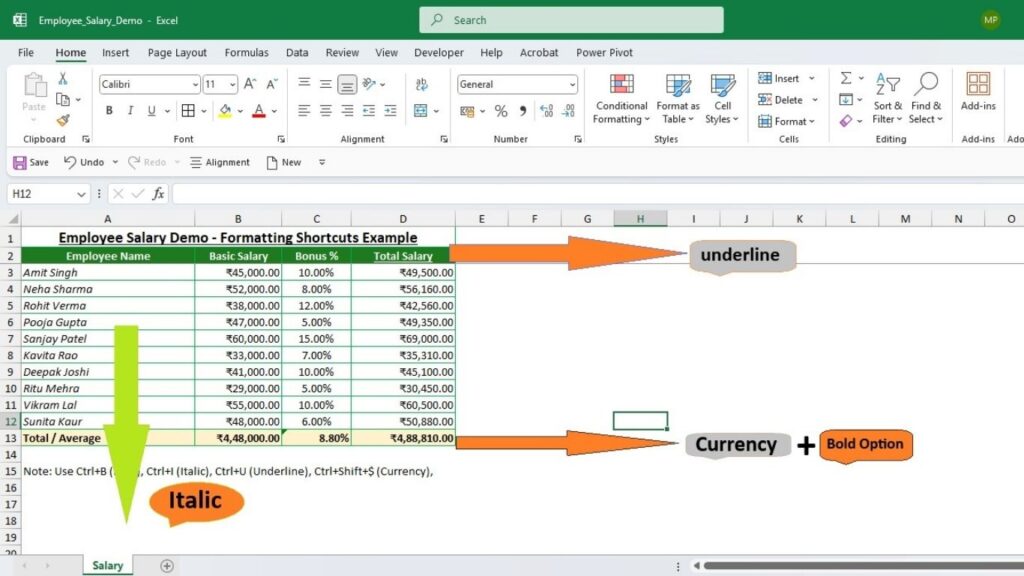1024x576 pixels.
Task: Toggle strikethrough via the Font dialog launcher
Action: [281, 138]
